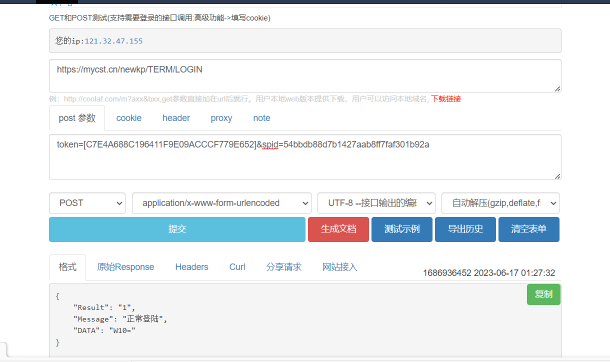
Task: Click the 测试示例 button
Action: click(x=402, y=229)
